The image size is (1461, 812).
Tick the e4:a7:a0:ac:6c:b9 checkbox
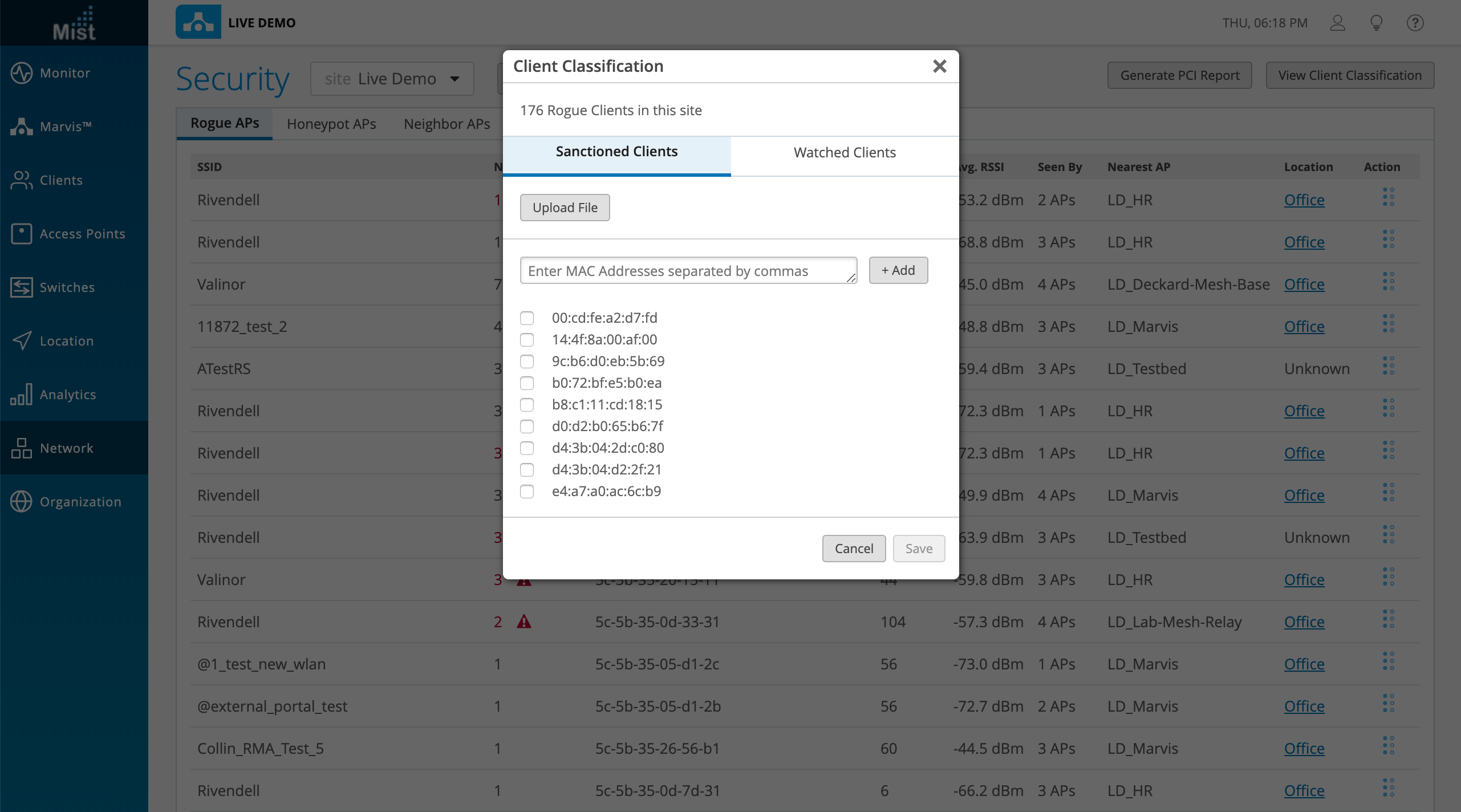pyautogui.click(x=527, y=492)
